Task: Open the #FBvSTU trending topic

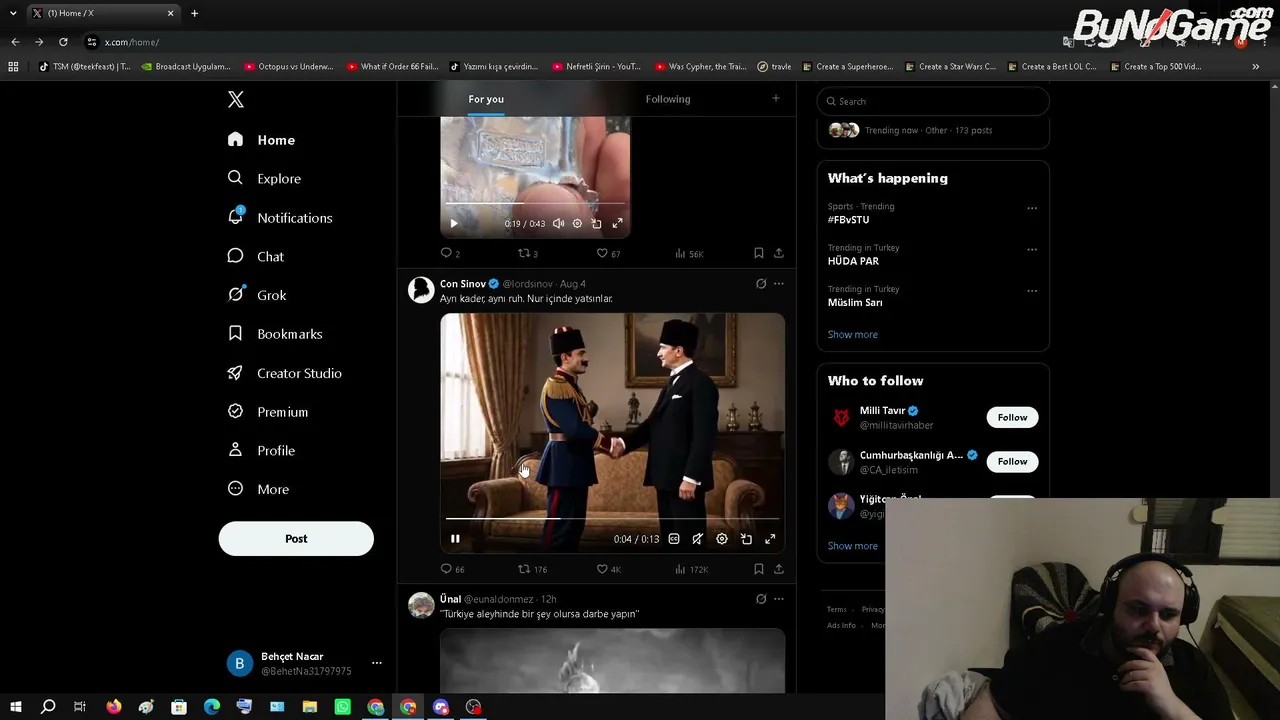Action: pyautogui.click(x=849, y=219)
